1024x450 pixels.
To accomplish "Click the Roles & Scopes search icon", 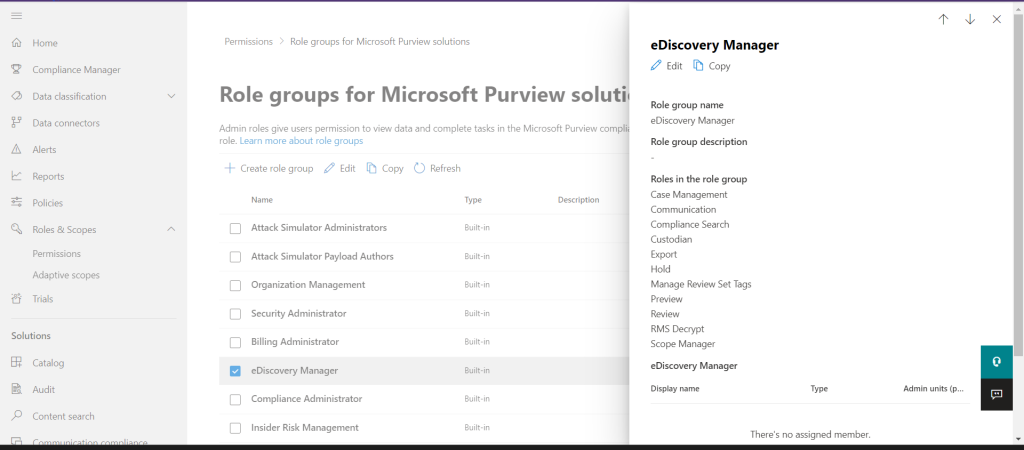I will [x=17, y=229].
